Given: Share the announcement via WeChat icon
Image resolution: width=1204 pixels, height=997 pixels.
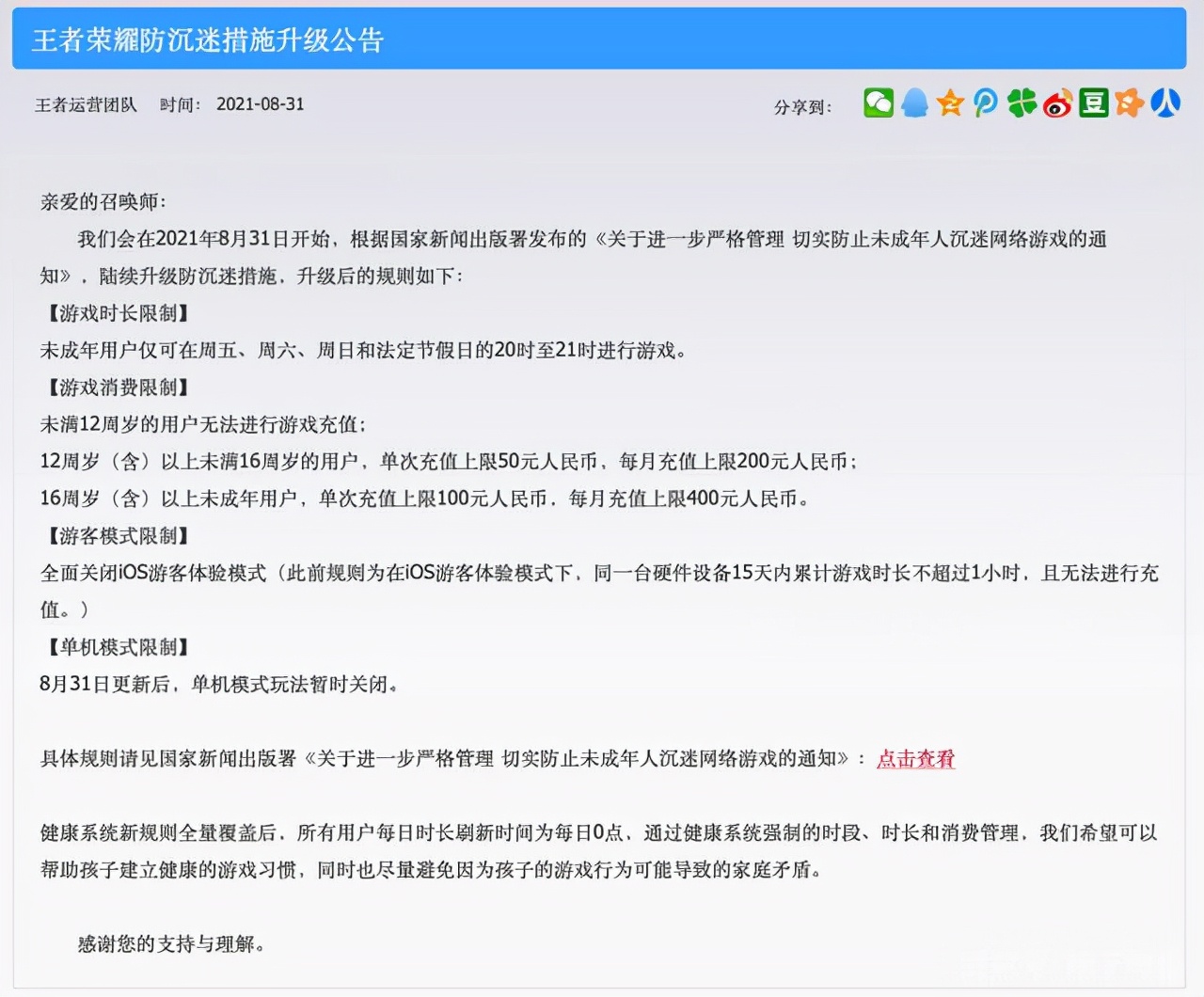Looking at the screenshot, I should (x=878, y=103).
